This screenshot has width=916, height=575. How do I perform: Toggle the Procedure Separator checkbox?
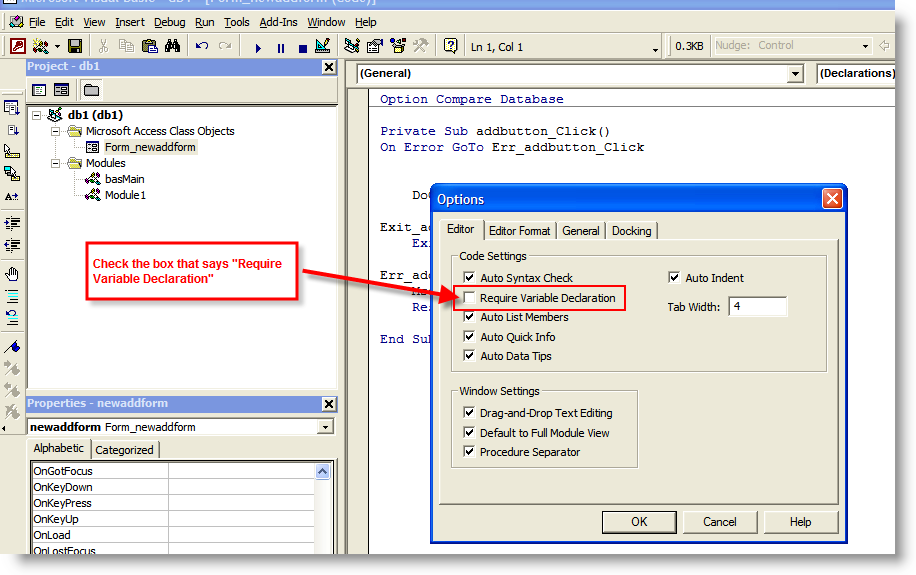(x=470, y=452)
